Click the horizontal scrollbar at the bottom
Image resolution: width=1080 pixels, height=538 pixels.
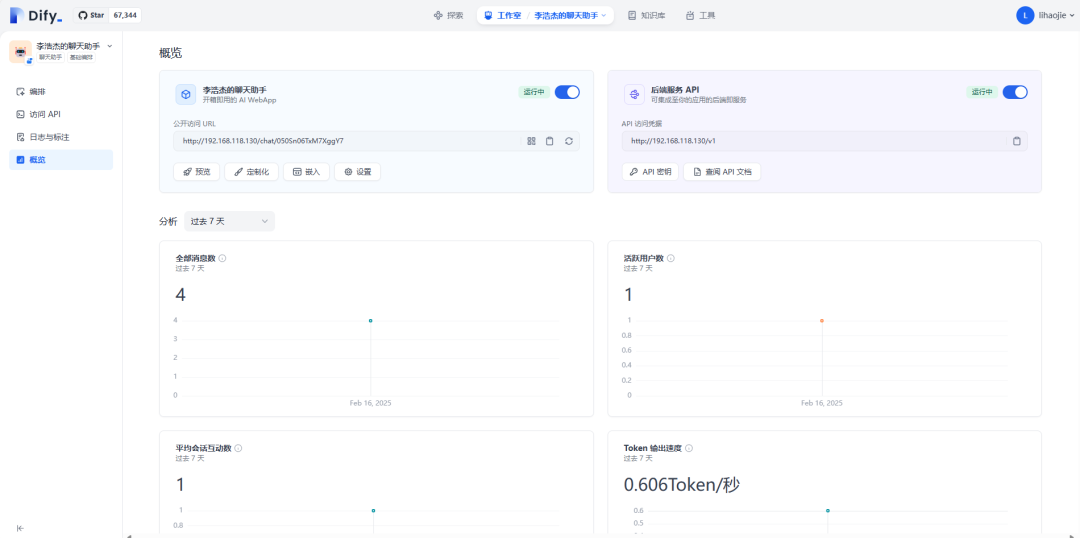coord(600,535)
